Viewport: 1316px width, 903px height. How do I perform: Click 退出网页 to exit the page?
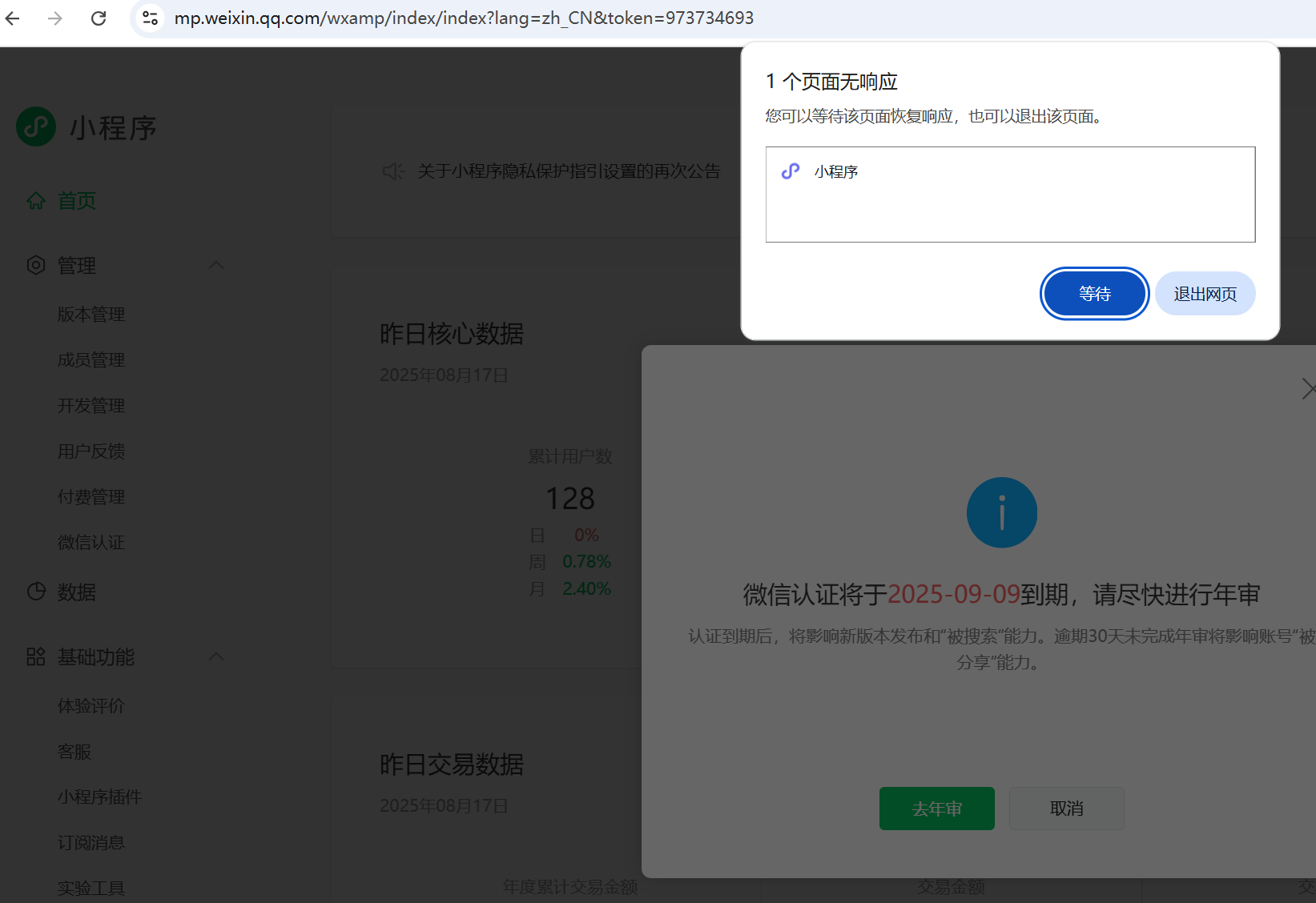point(1205,294)
